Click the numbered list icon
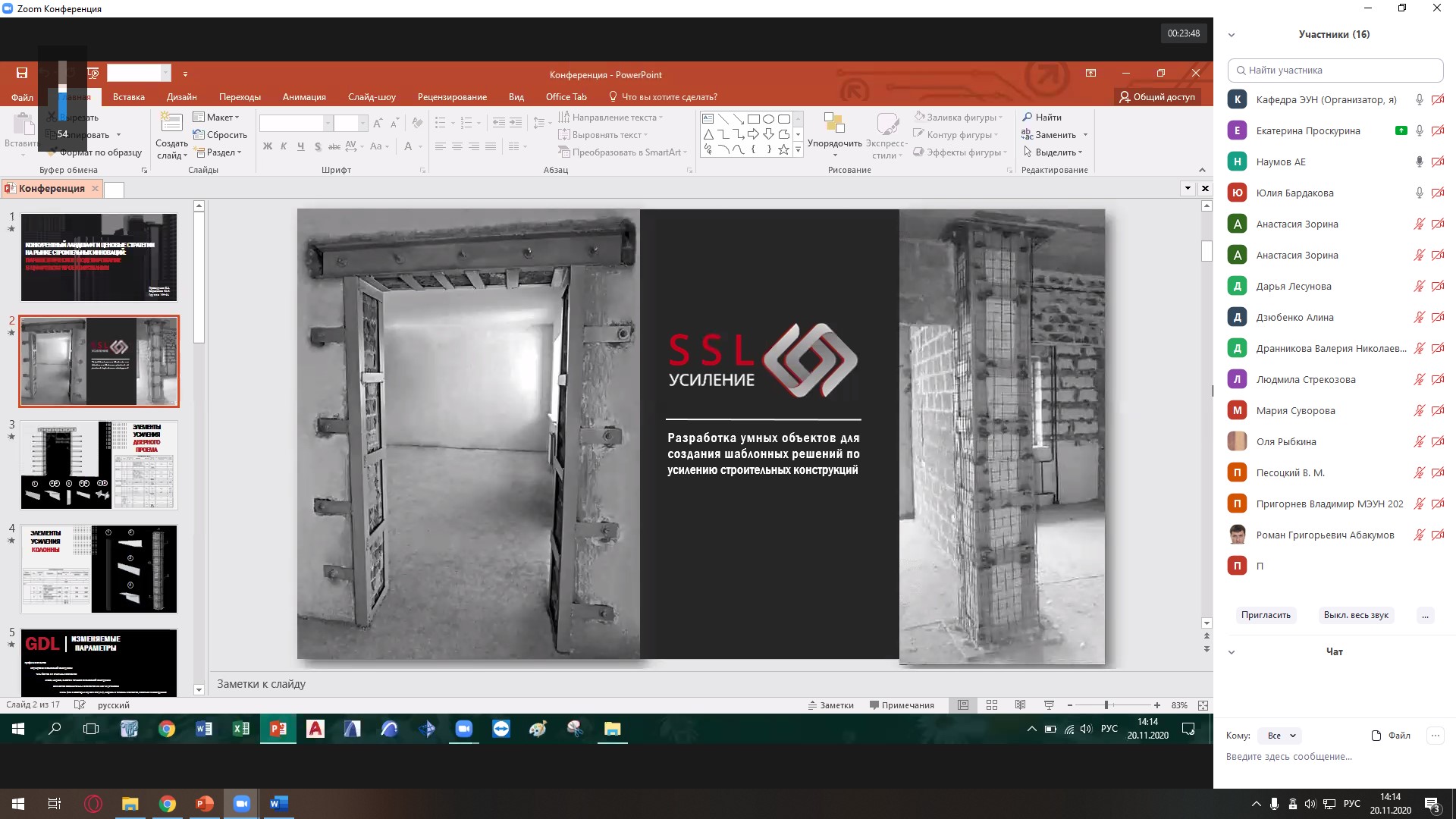The height and width of the screenshot is (819, 1456). point(466,123)
